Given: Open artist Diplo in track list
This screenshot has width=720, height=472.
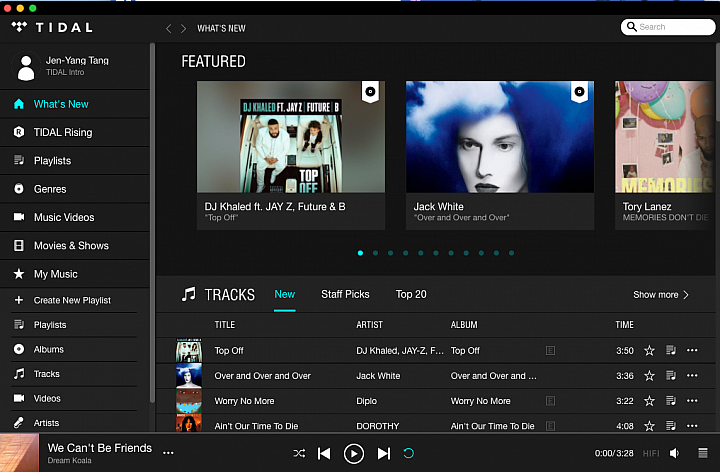Looking at the screenshot, I should [x=366, y=401].
